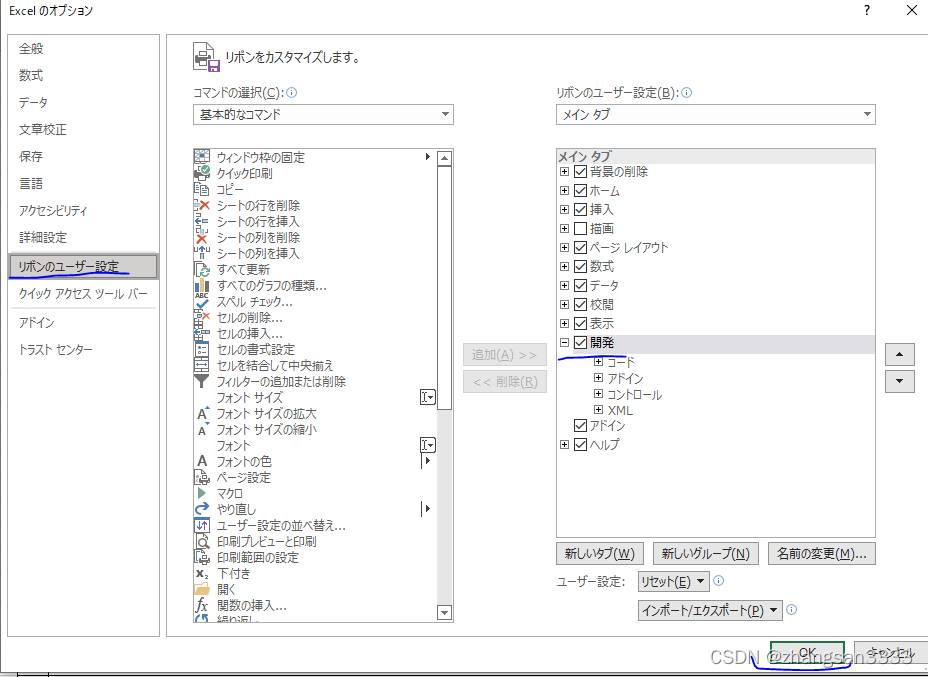This screenshot has height=677, width=928.
Task: Open the 基本的なコマンド dropdown
Action: 323,114
